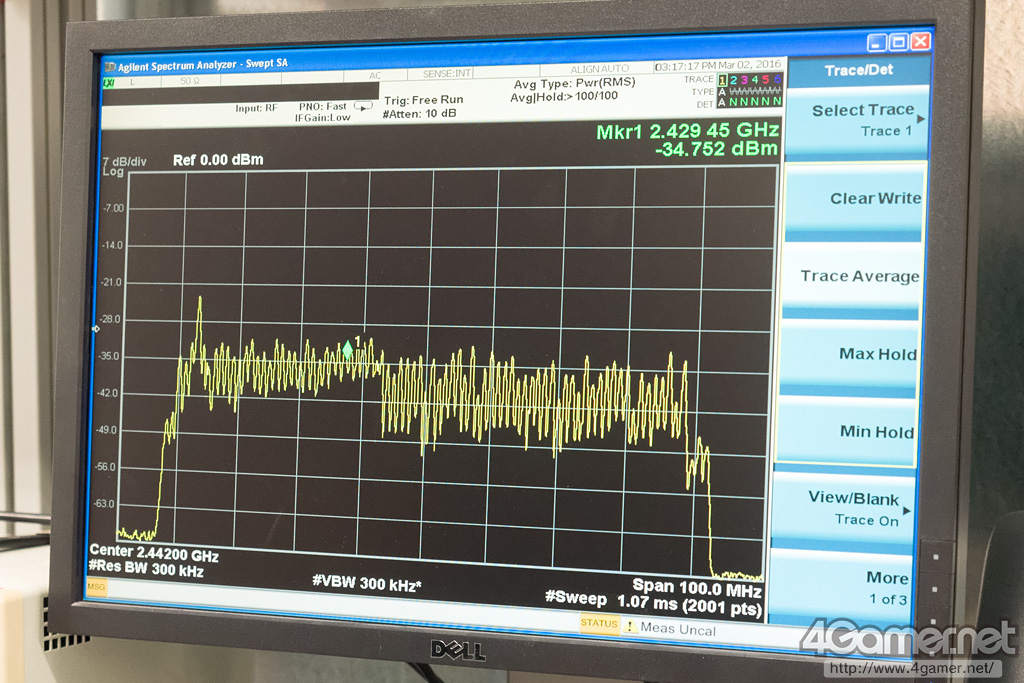Click the STATUS indicator in the status bar

tap(600, 624)
